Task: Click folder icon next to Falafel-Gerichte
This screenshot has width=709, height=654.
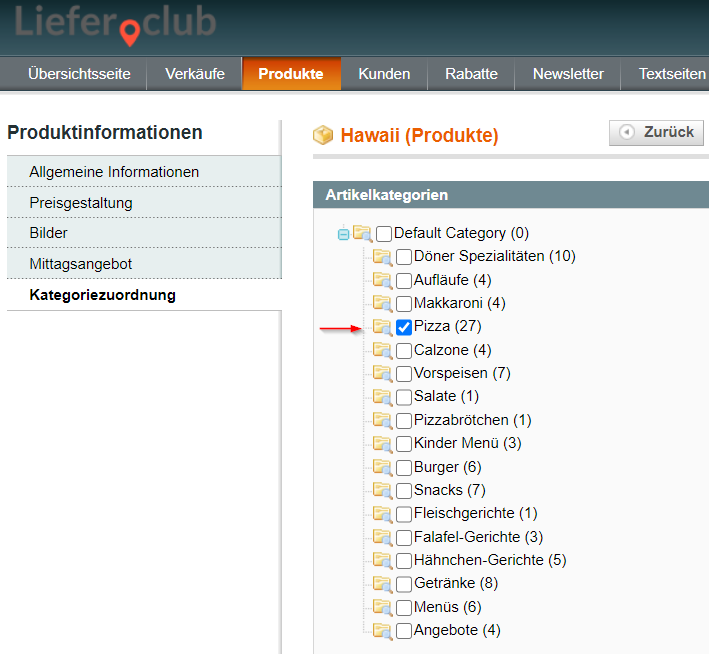Action: click(383, 537)
